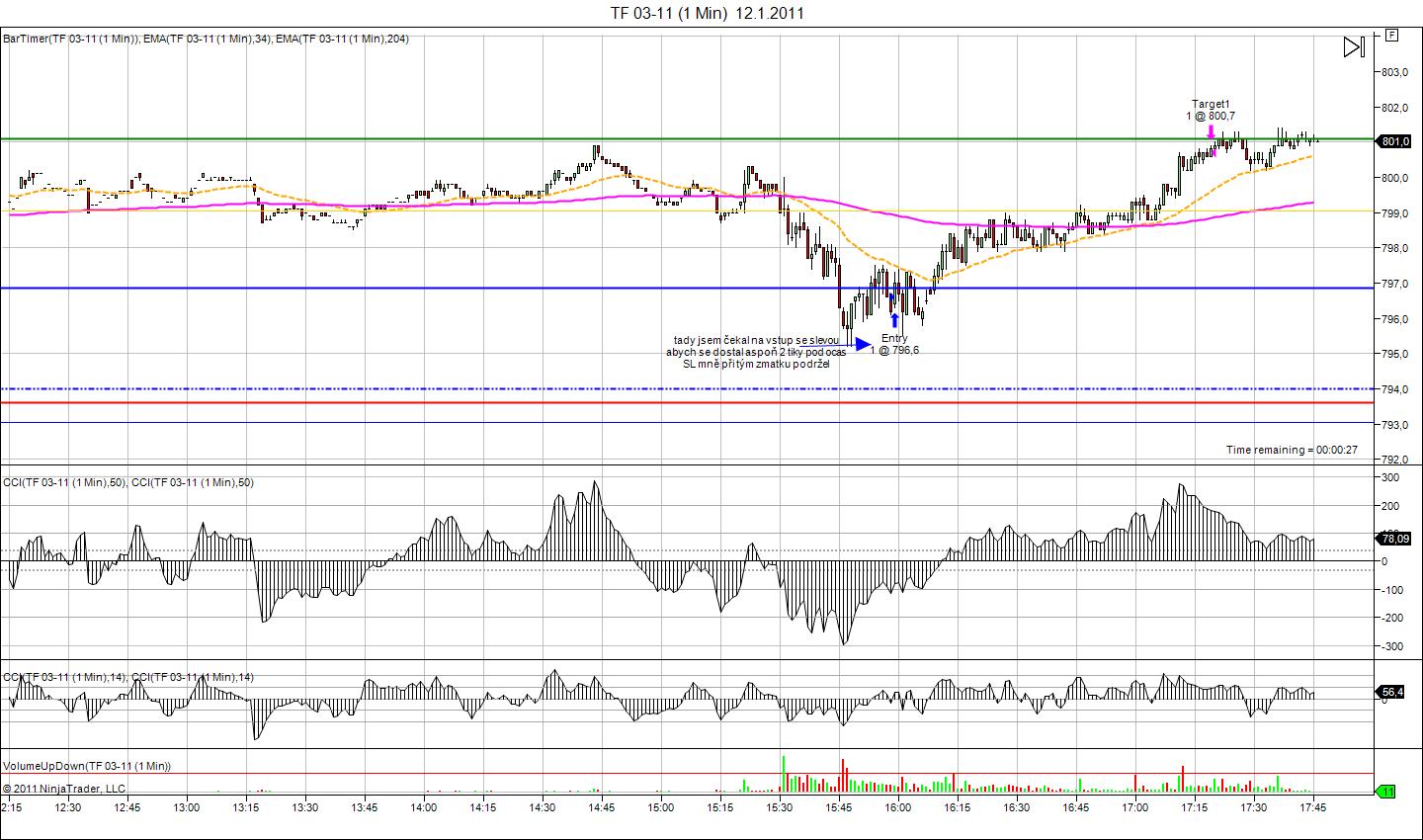The height and width of the screenshot is (840, 1423).
Task: Click the 15:45 time axis label
Action: (839, 807)
